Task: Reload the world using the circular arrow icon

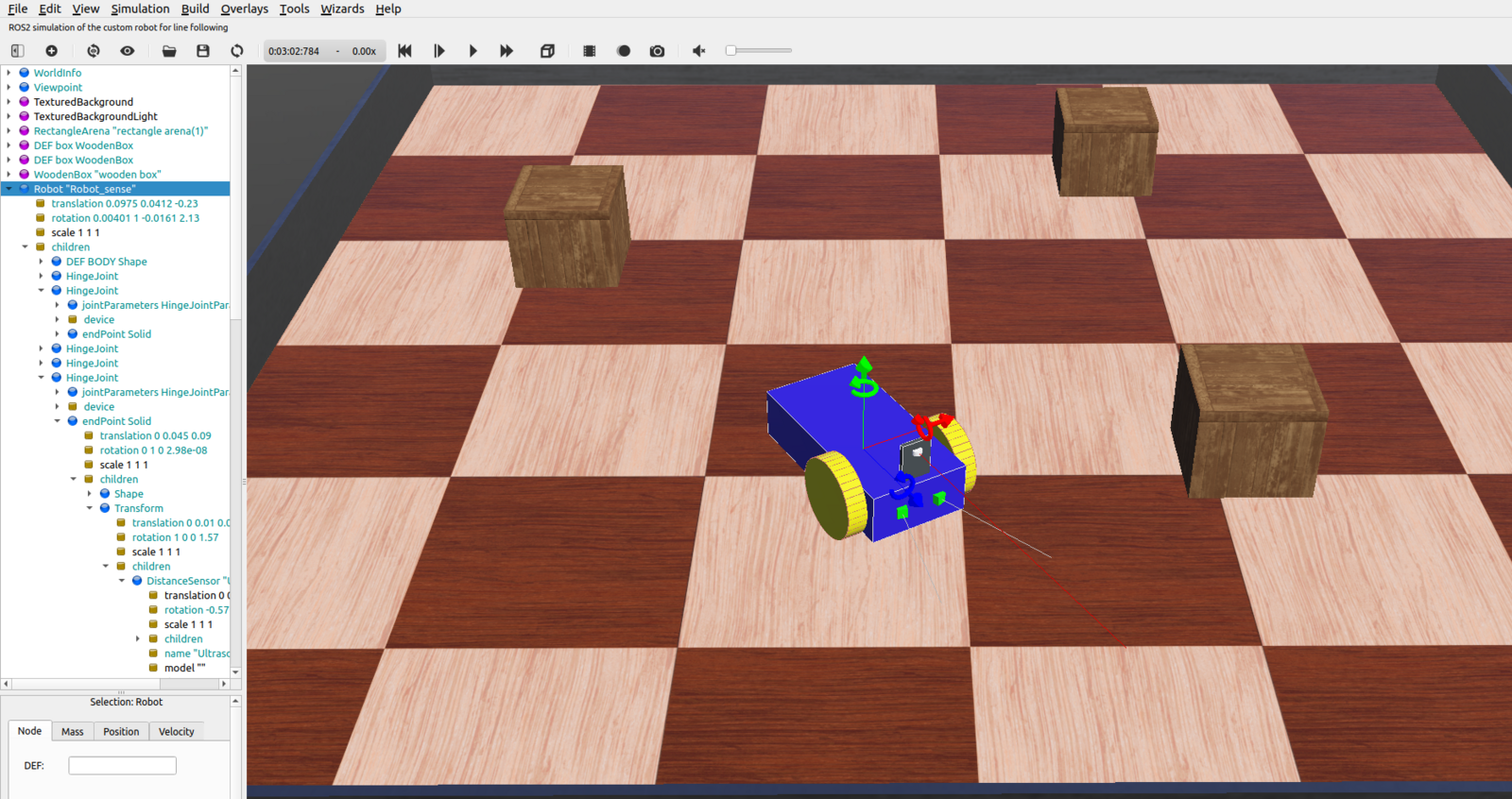Action: pos(237,51)
